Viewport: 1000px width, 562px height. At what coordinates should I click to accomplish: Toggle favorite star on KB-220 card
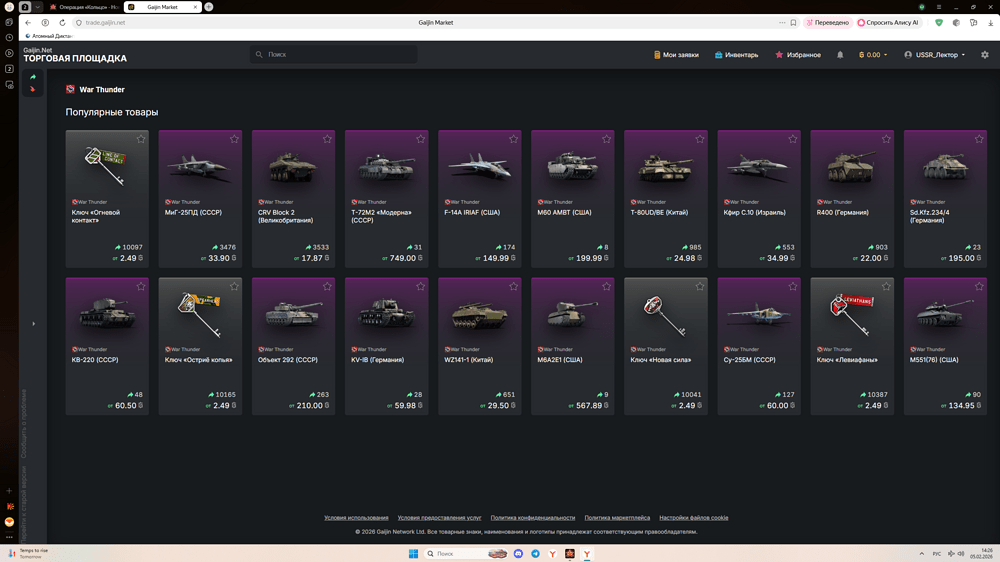(x=141, y=286)
